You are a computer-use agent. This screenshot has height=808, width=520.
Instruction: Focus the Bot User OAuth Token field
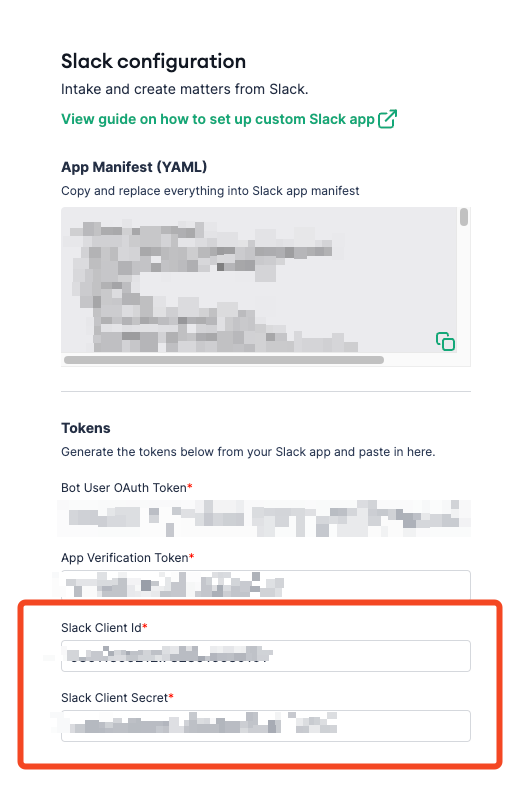click(x=265, y=517)
